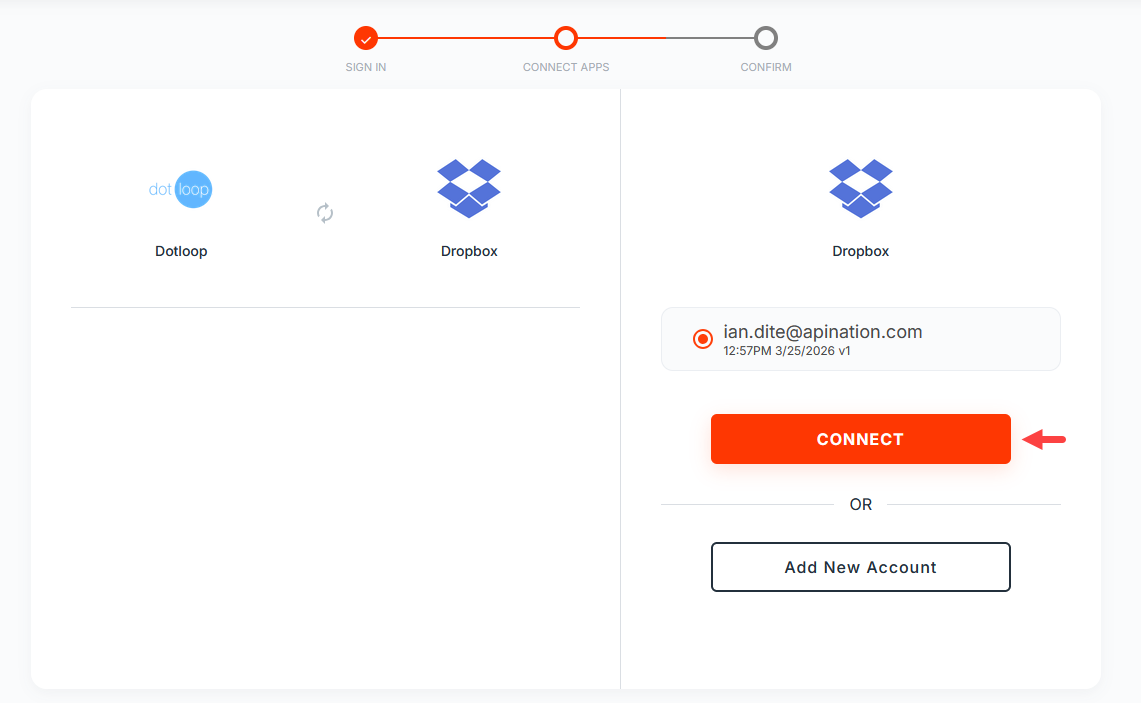Click the Dotloop app name label
The width and height of the screenshot is (1141, 703).
pyautogui.click(x=181, y=251)
